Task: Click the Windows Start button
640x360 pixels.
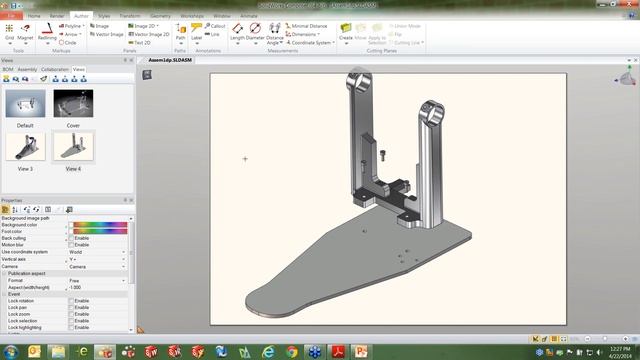Action: point(11,351)
